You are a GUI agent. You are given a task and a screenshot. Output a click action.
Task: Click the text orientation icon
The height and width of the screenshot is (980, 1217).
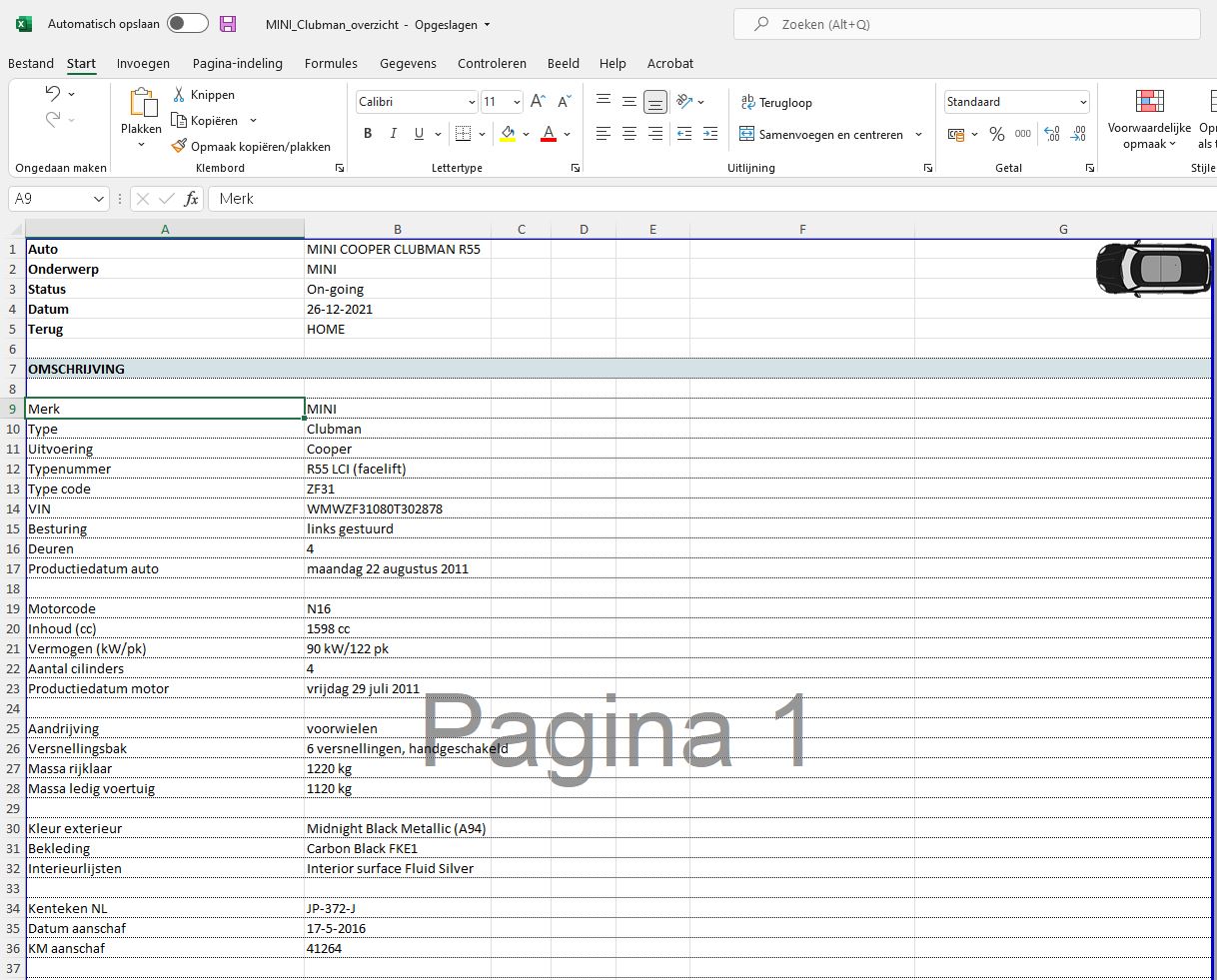pyautogui.click(x=684, y=101)
